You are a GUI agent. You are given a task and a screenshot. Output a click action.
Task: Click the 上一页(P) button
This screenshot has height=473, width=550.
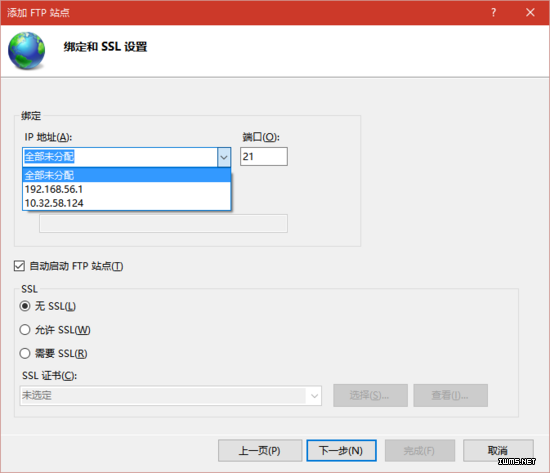(260, 451)
